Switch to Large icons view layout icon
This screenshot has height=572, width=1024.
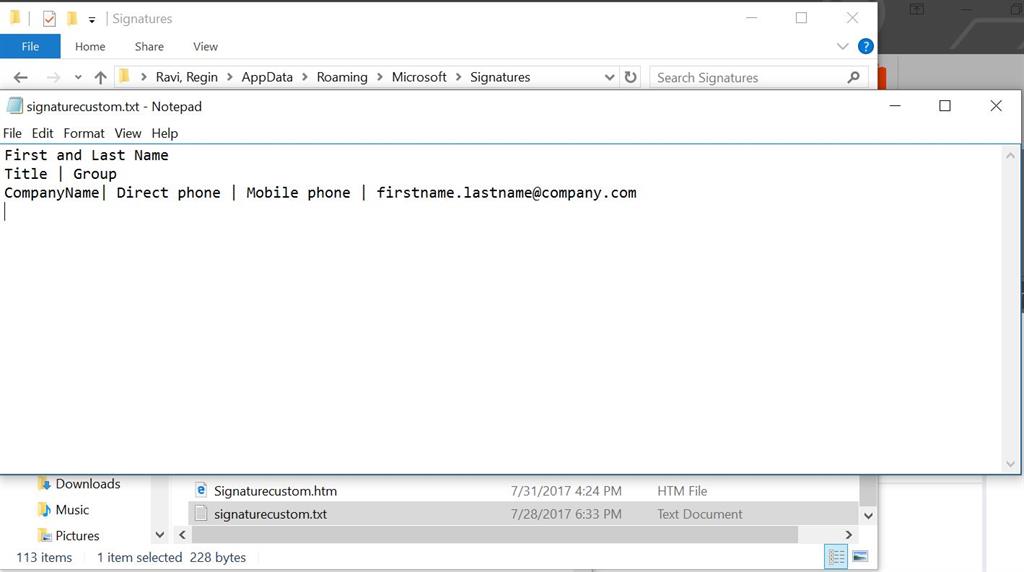tap(860, 557)
